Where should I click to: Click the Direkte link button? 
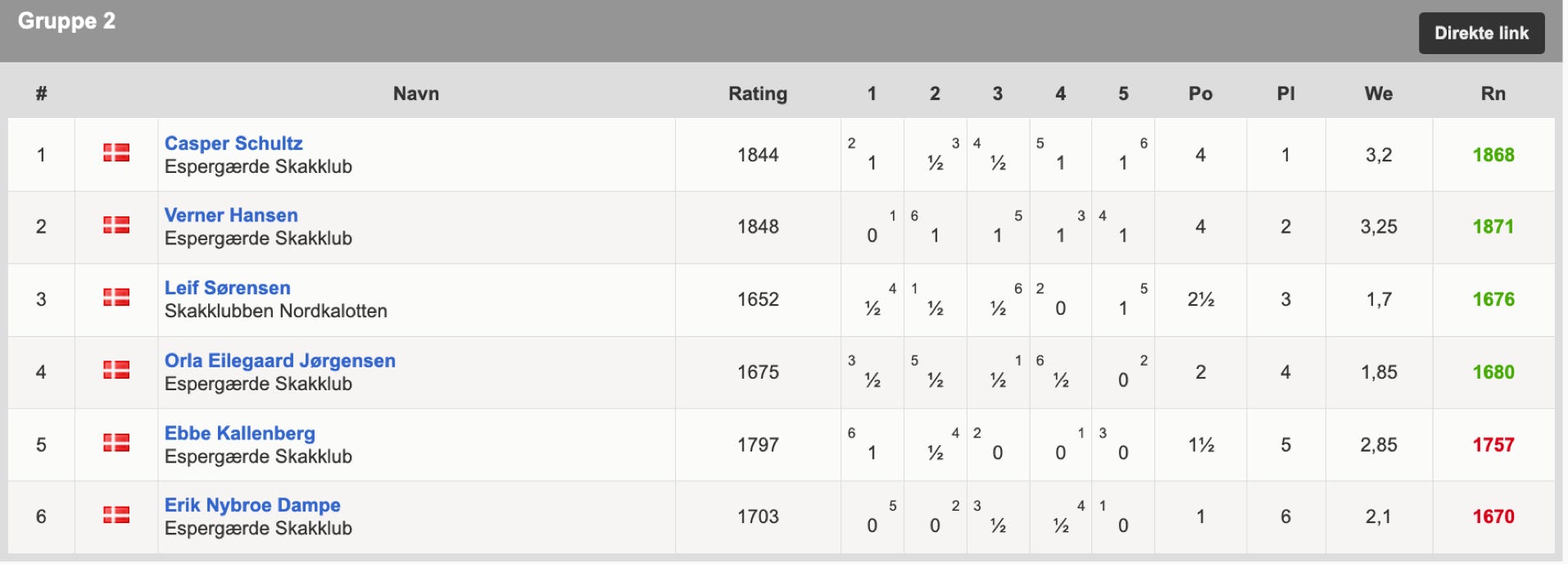[1481, 34]
